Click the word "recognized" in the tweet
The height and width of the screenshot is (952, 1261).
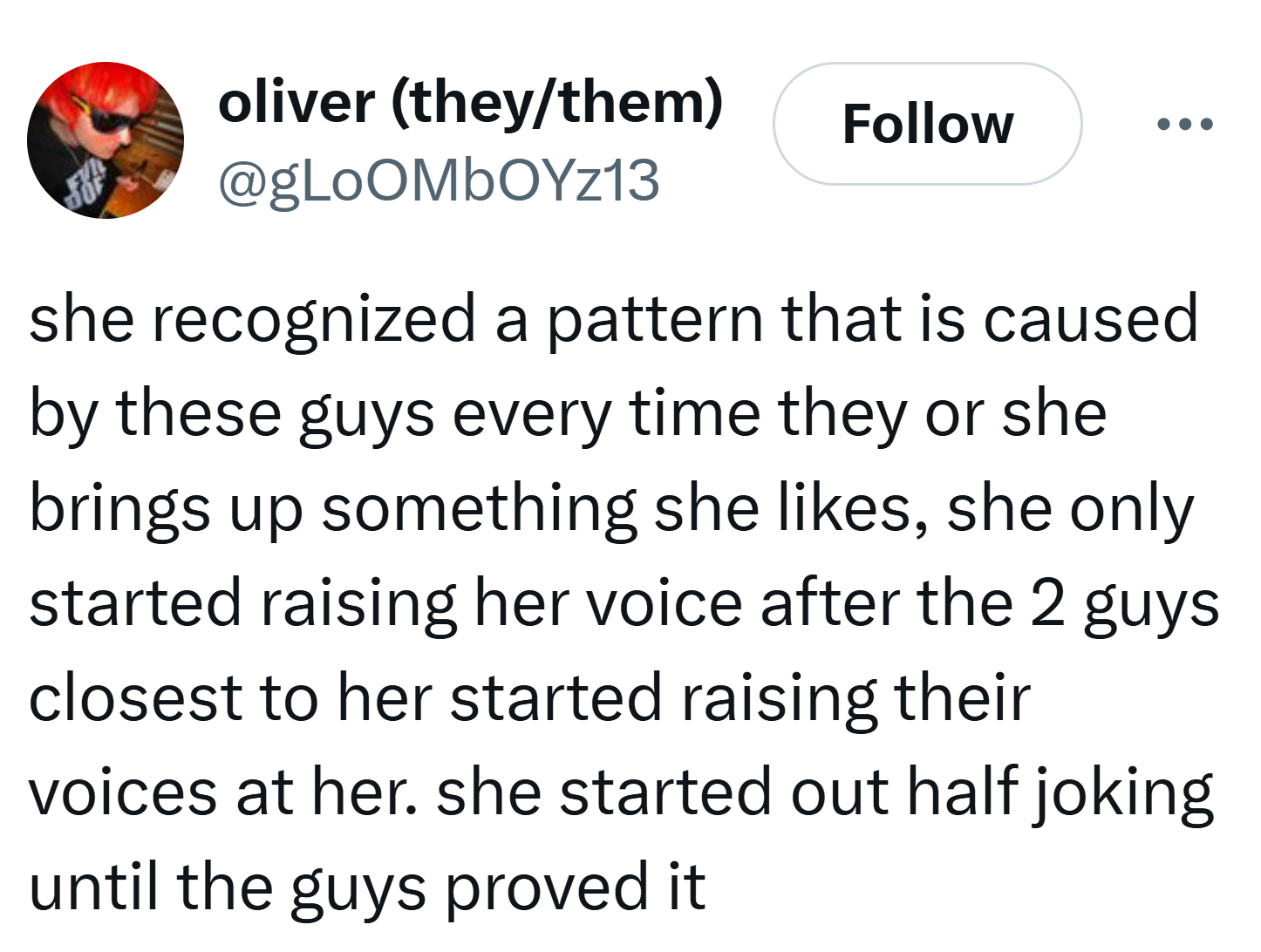(314, 319)
